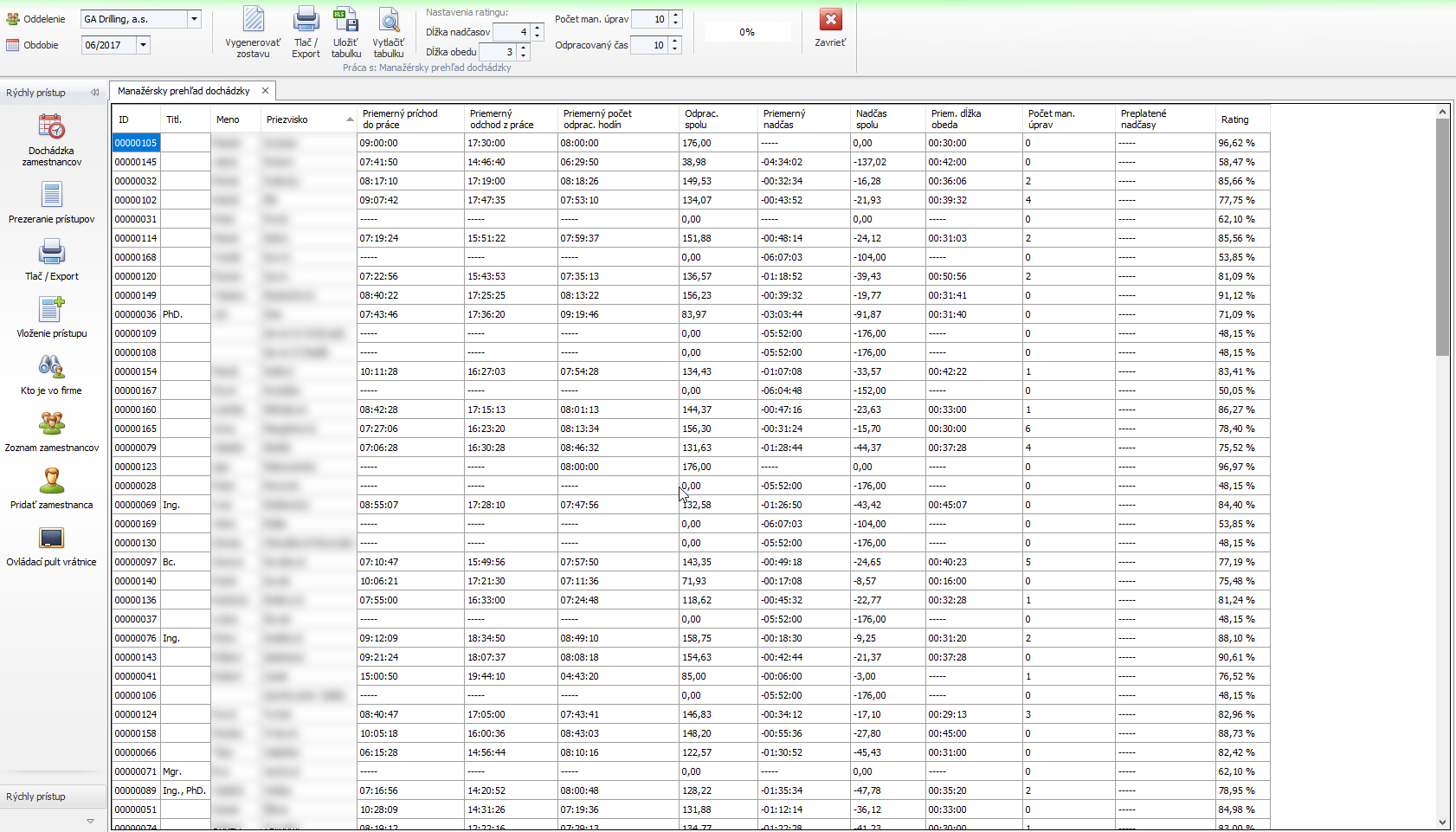Viewport: 1456px width, 832px height.
Task: Sort by Meno column header
Action: coord(235,119)
